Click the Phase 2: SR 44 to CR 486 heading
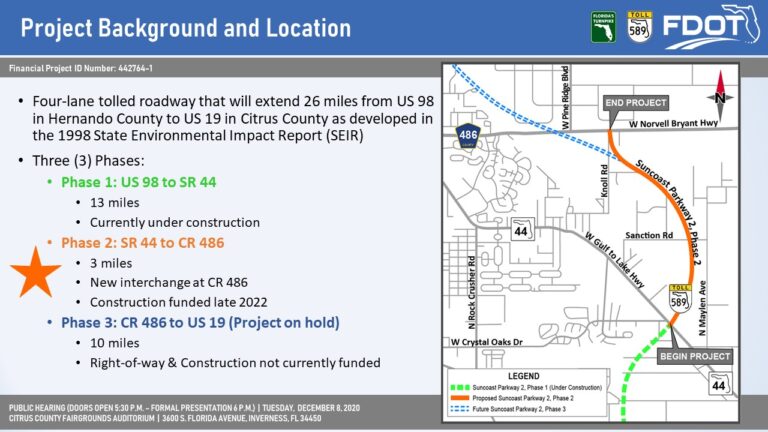 pyautogui.click(x=143, y=243)
